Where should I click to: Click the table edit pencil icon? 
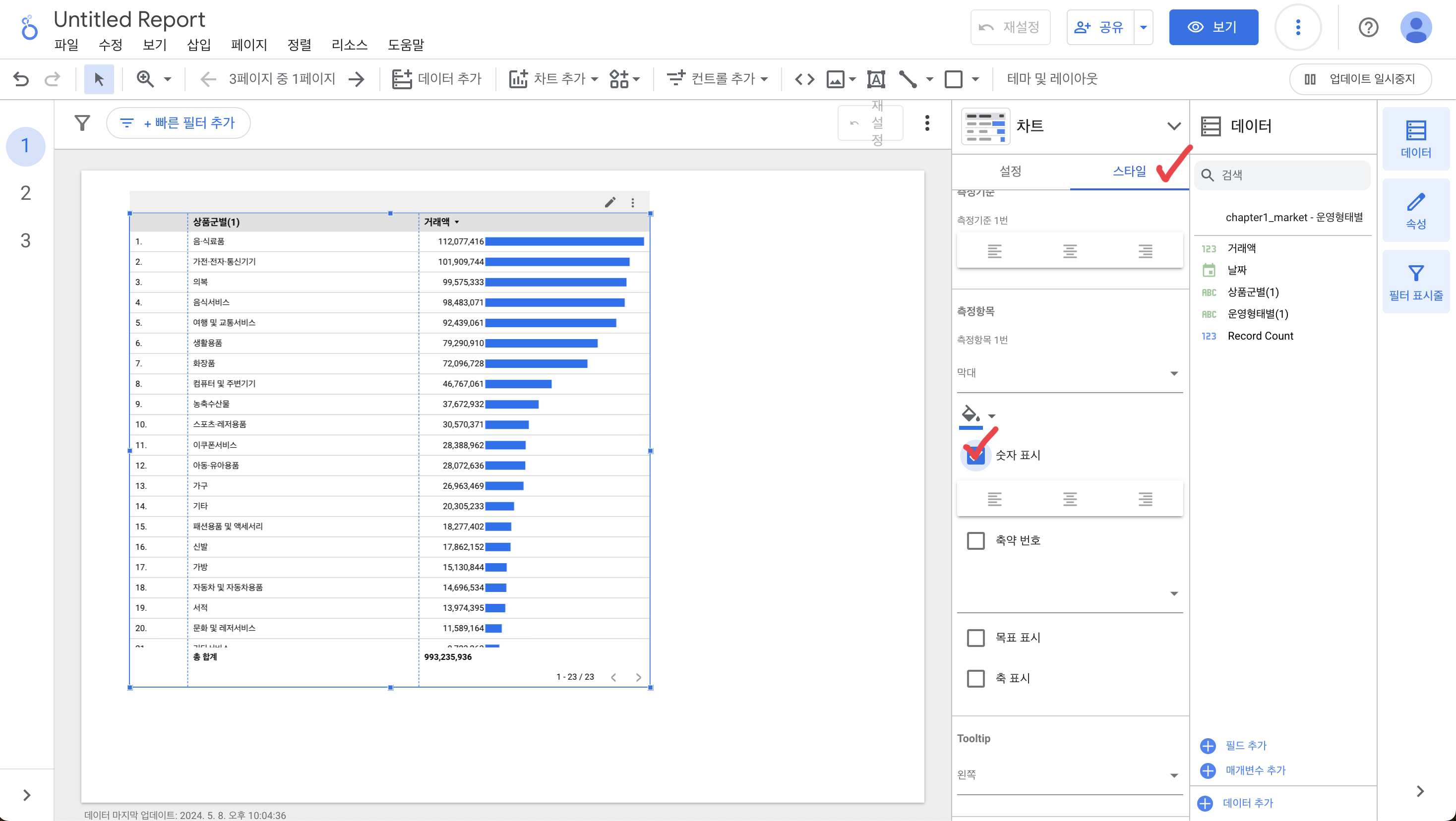click(610, 202)
